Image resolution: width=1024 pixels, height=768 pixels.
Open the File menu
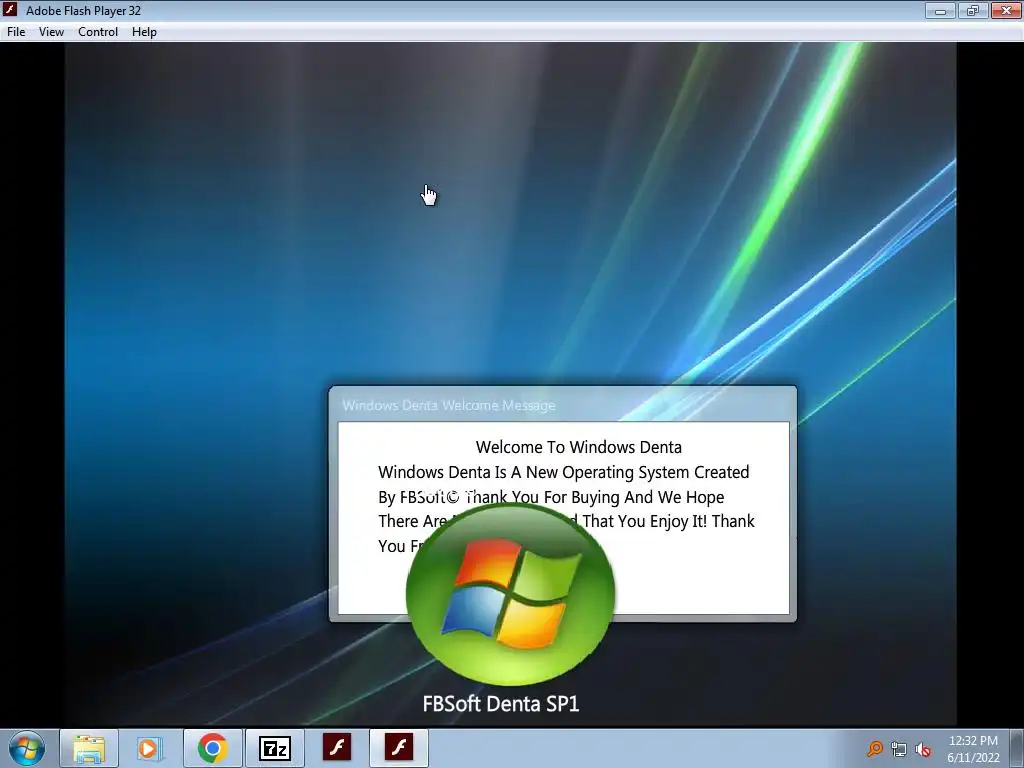coord(16,31)
